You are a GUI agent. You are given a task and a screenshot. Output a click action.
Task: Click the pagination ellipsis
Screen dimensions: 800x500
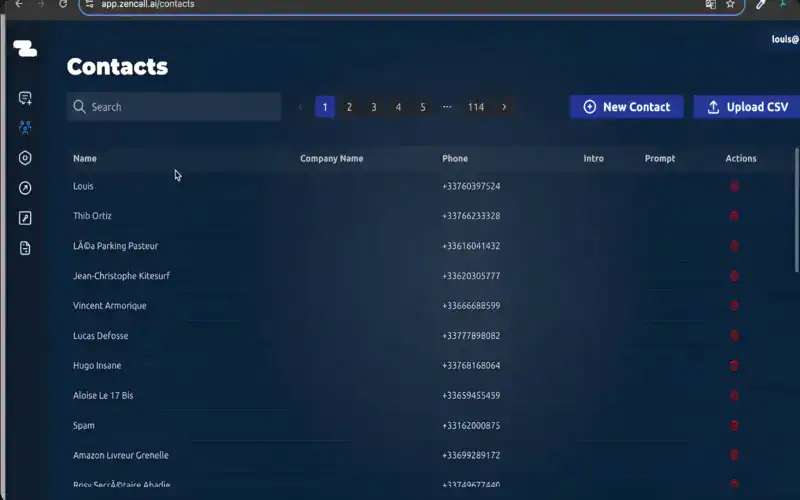pos(447,107)
